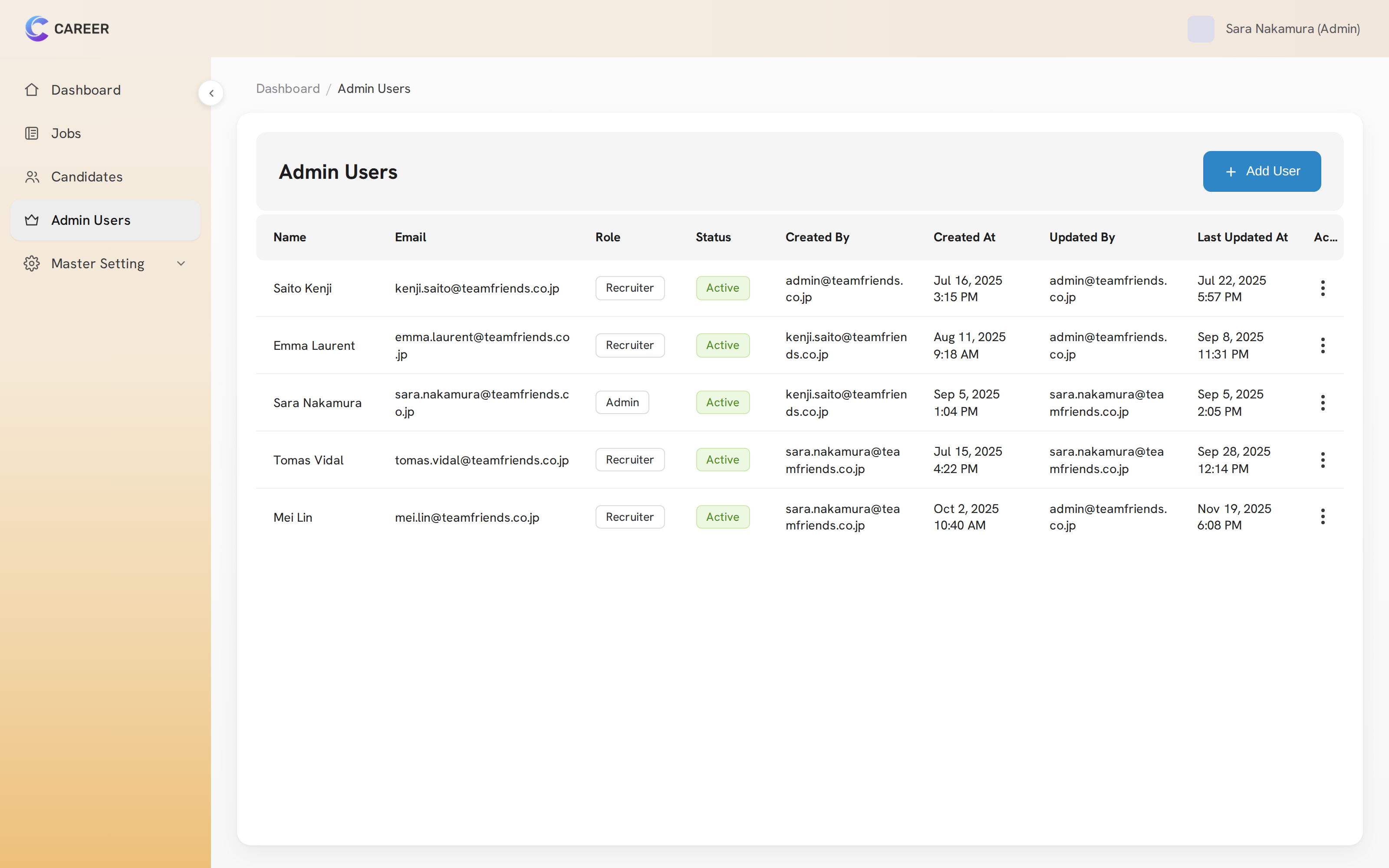Open actions menu for Mei Lin
This screenshot has height=868, width=1389.
click(x=1323, y=516)
